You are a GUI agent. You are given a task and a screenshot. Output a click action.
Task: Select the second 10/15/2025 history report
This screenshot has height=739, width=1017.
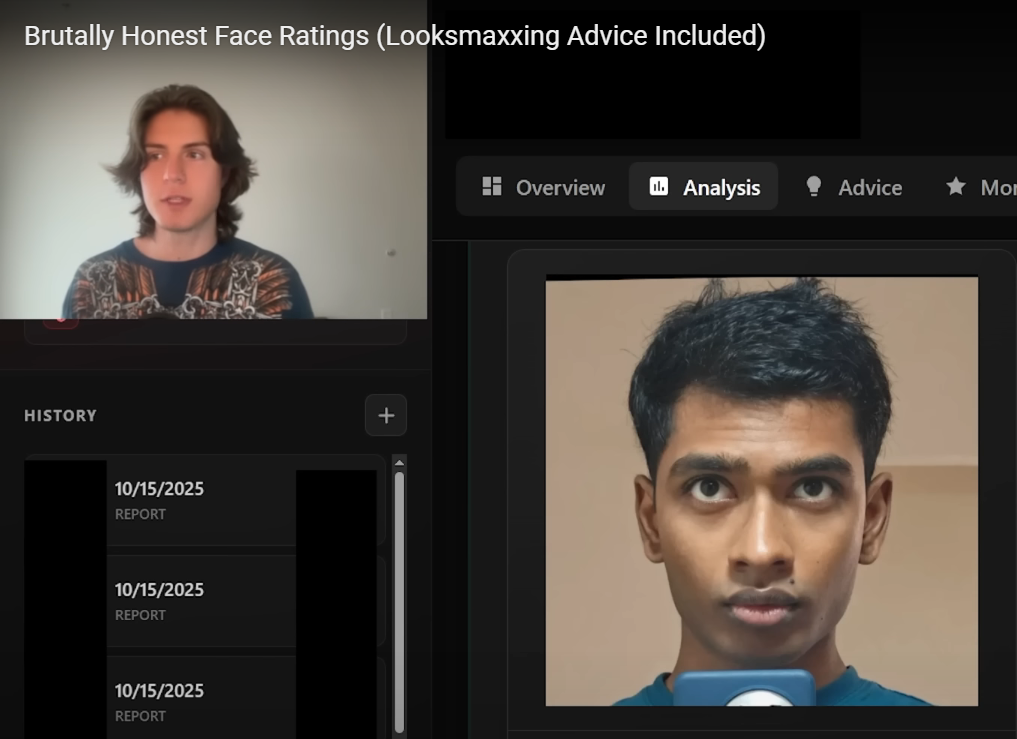click(160, 601)
